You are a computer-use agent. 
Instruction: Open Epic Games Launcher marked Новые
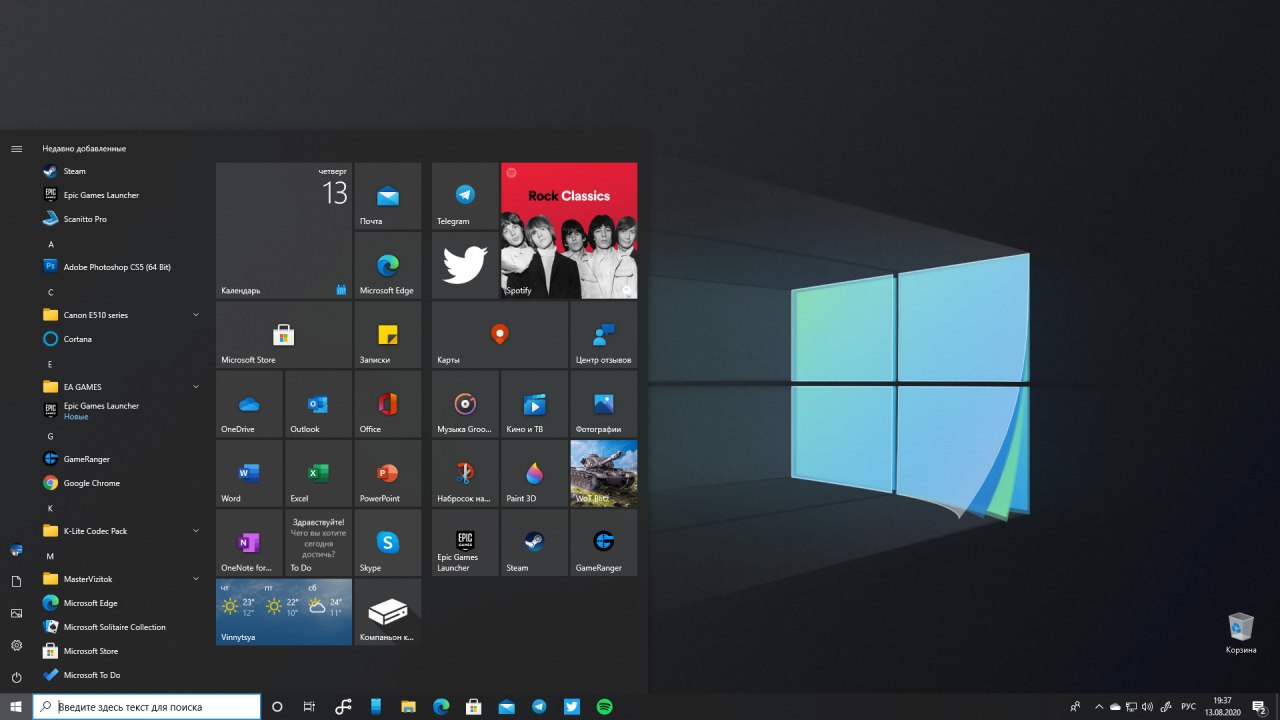[x=120, y=411]
